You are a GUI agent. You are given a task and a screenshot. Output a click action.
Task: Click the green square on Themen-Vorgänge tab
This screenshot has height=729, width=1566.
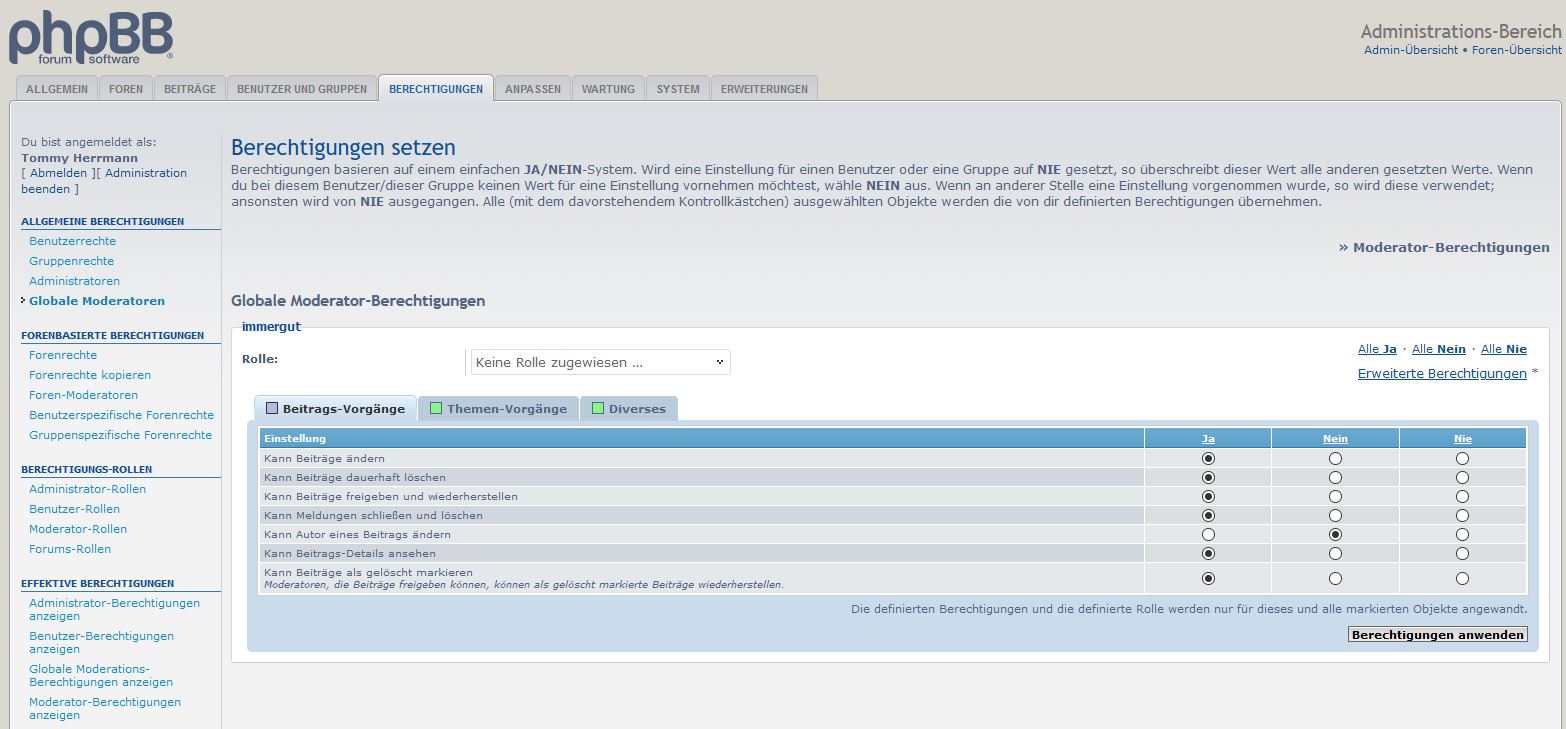436,408
